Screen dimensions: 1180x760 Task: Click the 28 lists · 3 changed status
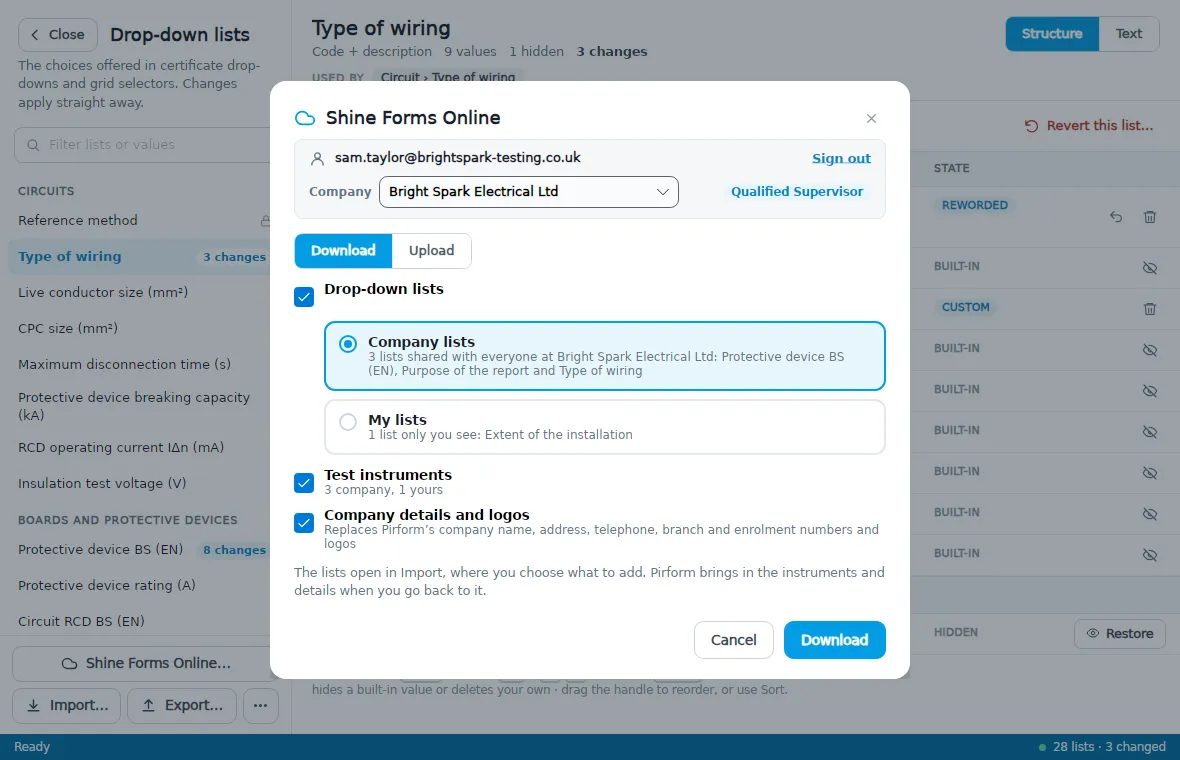point(1102,746)
